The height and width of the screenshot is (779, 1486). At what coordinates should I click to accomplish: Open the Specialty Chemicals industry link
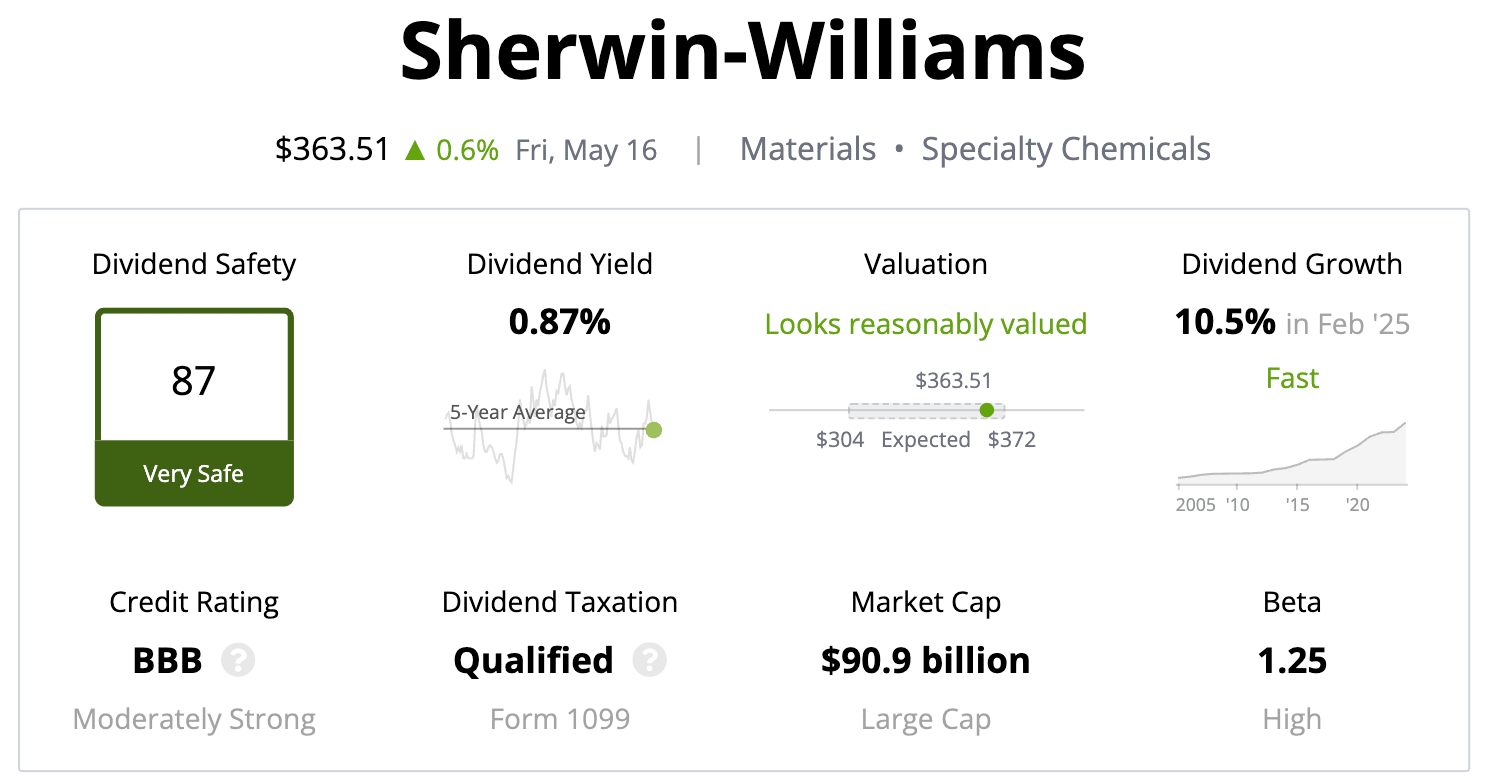pyautogui.click(x=1066, y=150)
